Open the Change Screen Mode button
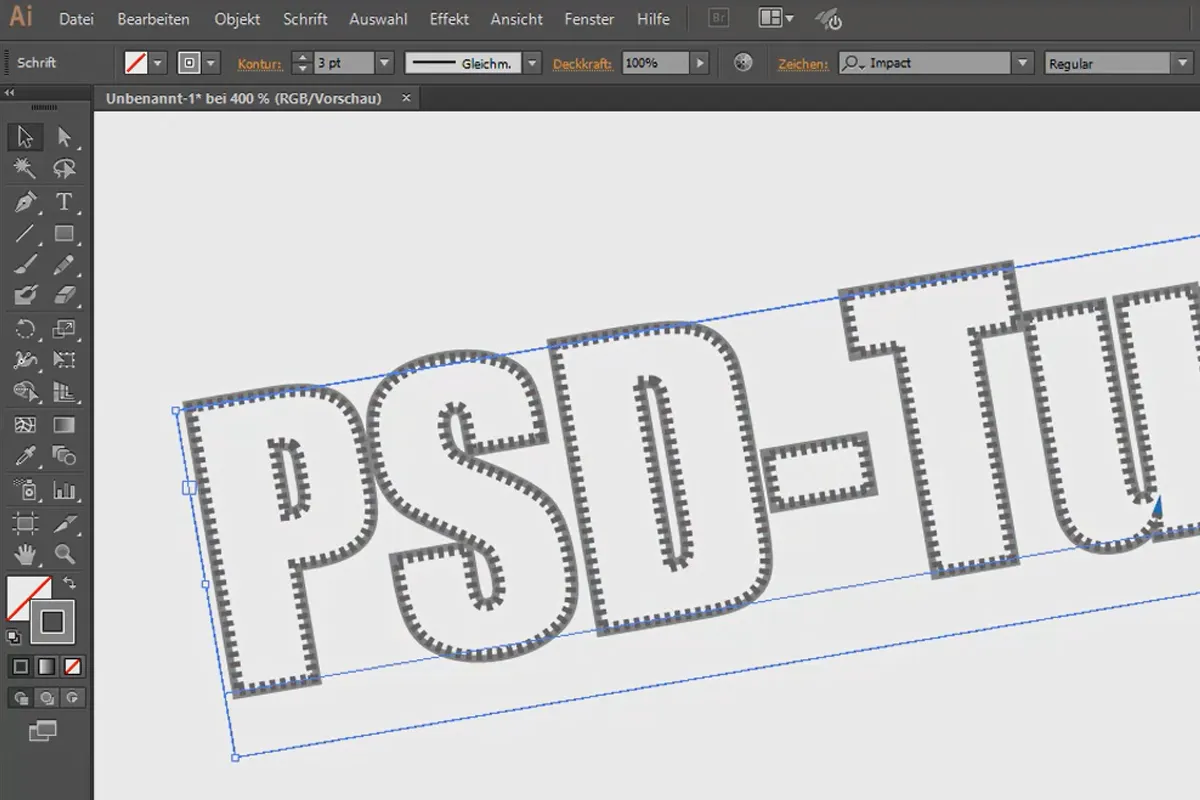Viewport: 1200px width, 800px height. coord(42,731)
